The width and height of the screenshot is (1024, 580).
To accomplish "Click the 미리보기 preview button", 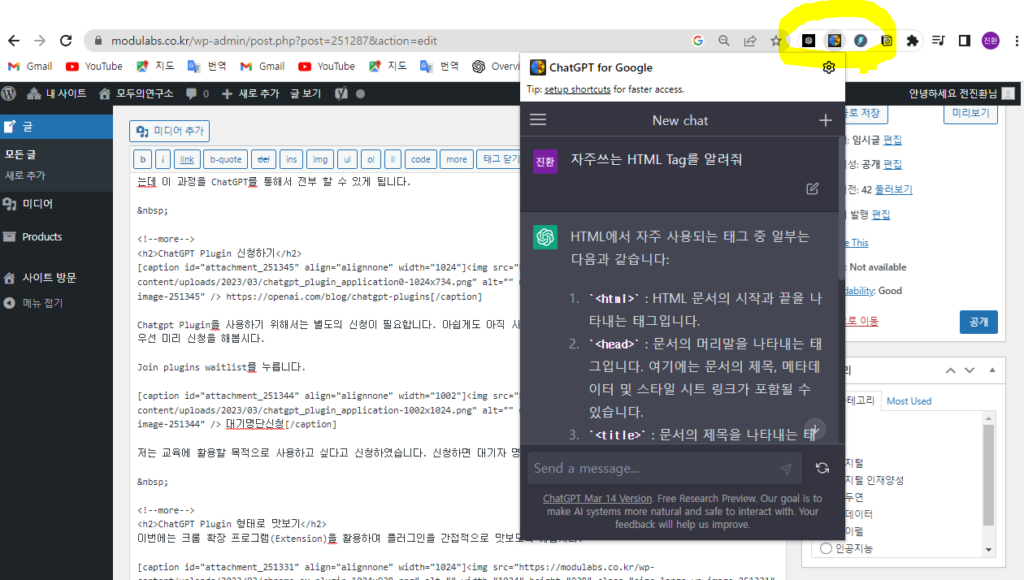I will click(x=970, y=114).
